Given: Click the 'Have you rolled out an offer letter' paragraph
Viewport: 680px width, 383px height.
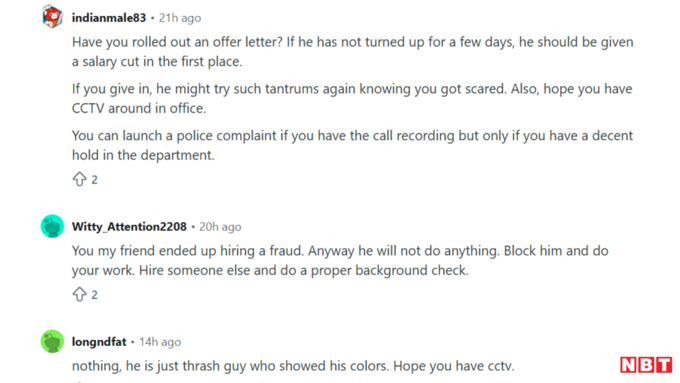Looking at the screenshot, I should coord(353,52).
